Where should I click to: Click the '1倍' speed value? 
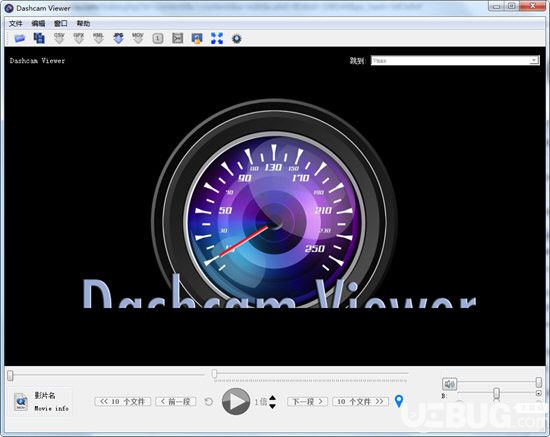(x=261, y=402)
